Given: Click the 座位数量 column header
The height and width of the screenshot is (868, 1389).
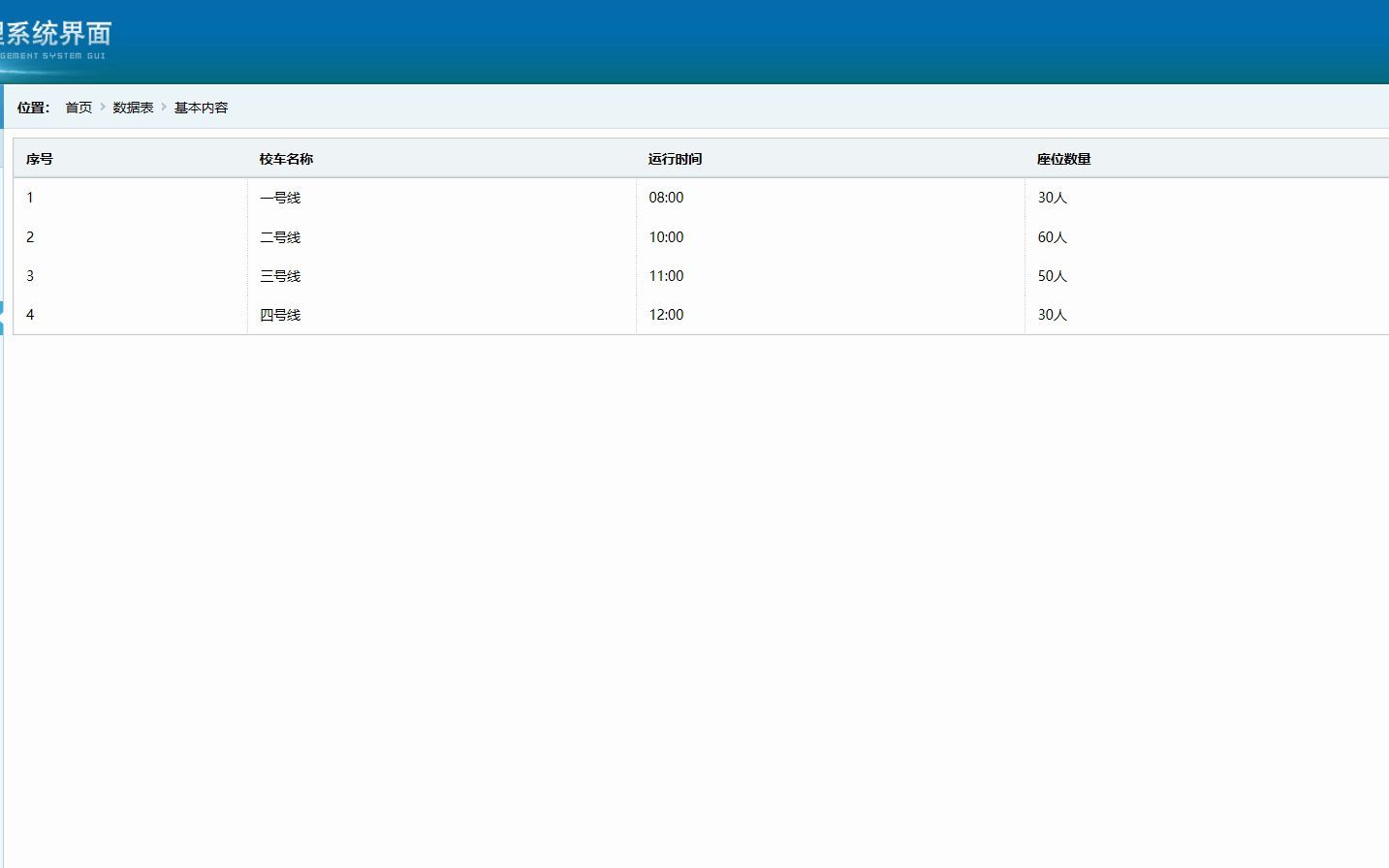Looking at the screenshot, I should 1064,159.
